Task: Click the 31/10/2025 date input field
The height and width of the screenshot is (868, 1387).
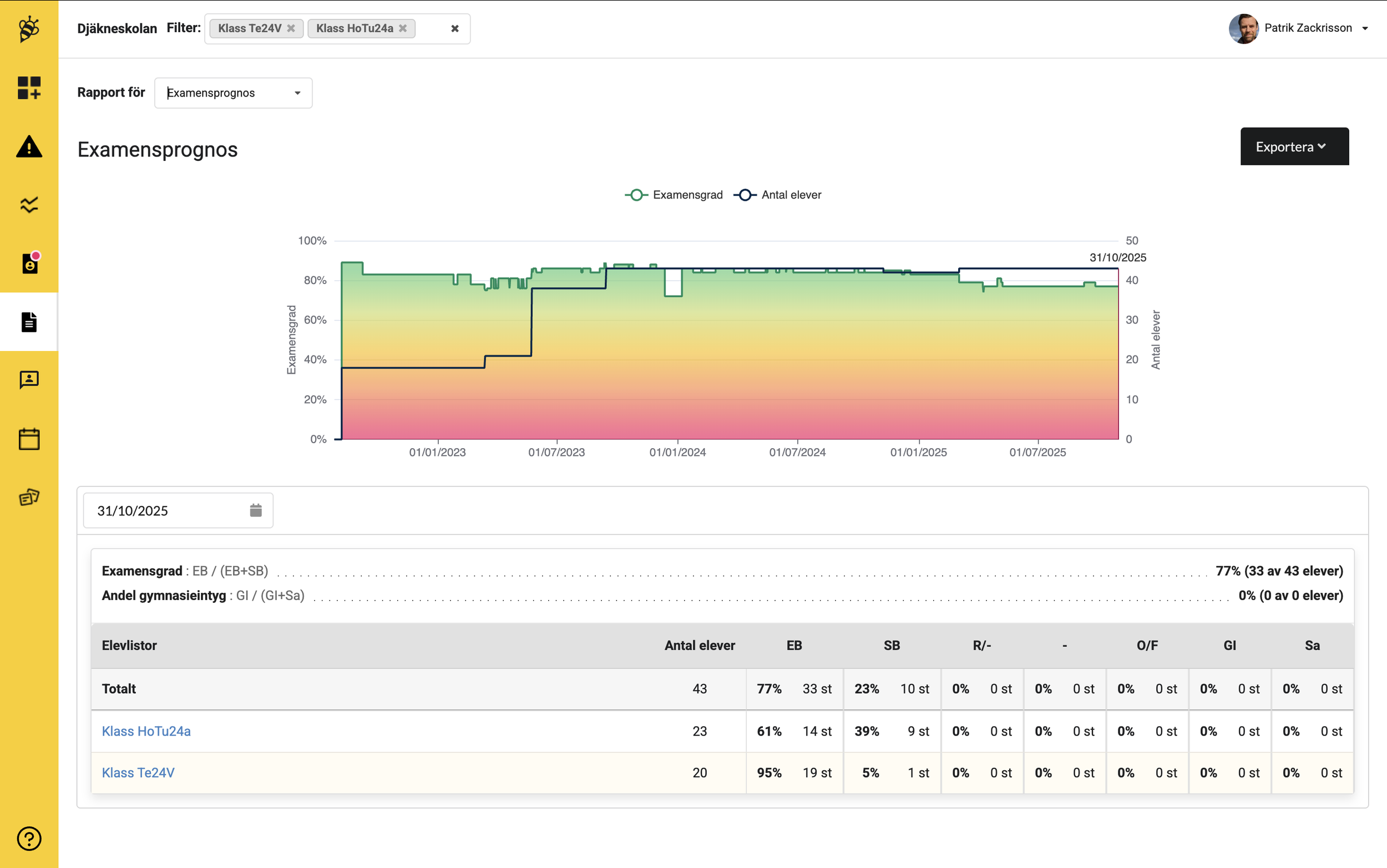Action: [178, 510]
